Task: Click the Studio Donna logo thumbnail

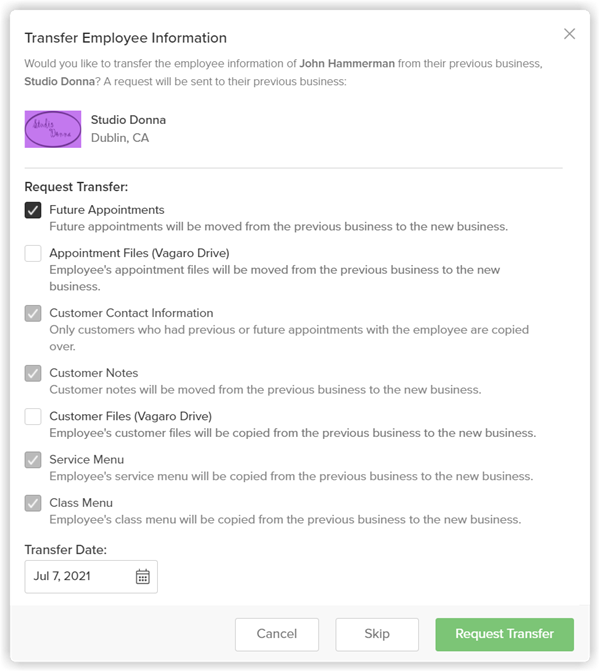Action: point(53,129)
